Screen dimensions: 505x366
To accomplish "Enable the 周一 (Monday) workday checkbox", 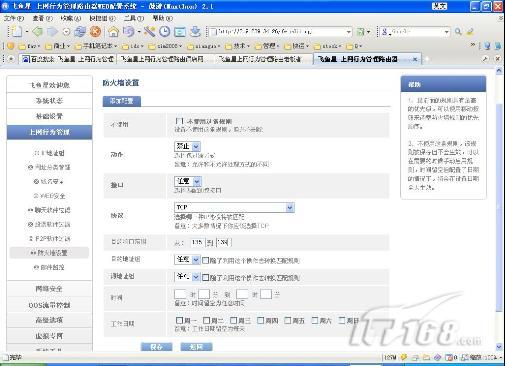I will click(179, 320).
